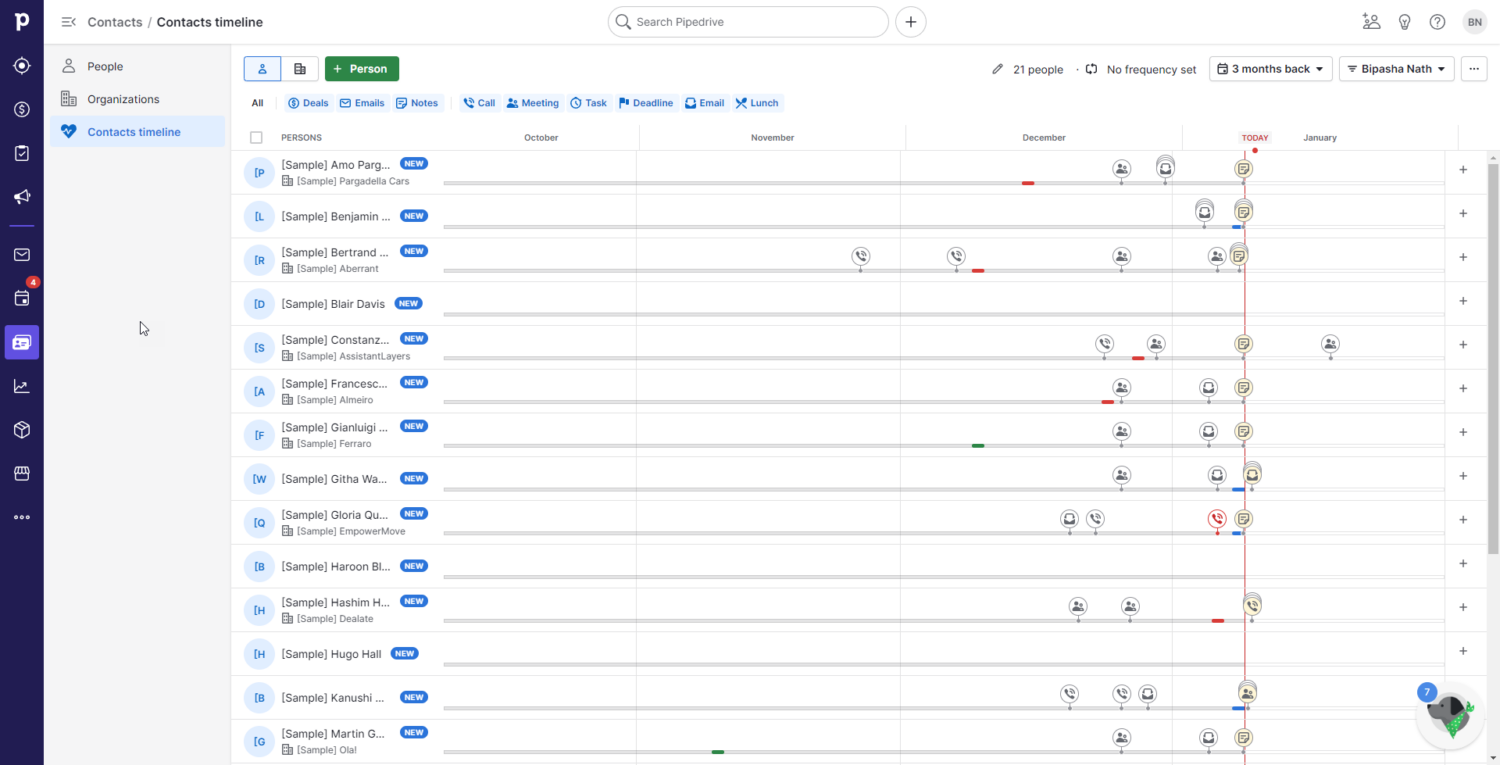Viewport: 1500px width, 765px height.
Task: Open the Products box icon
Action: (21, 430)
